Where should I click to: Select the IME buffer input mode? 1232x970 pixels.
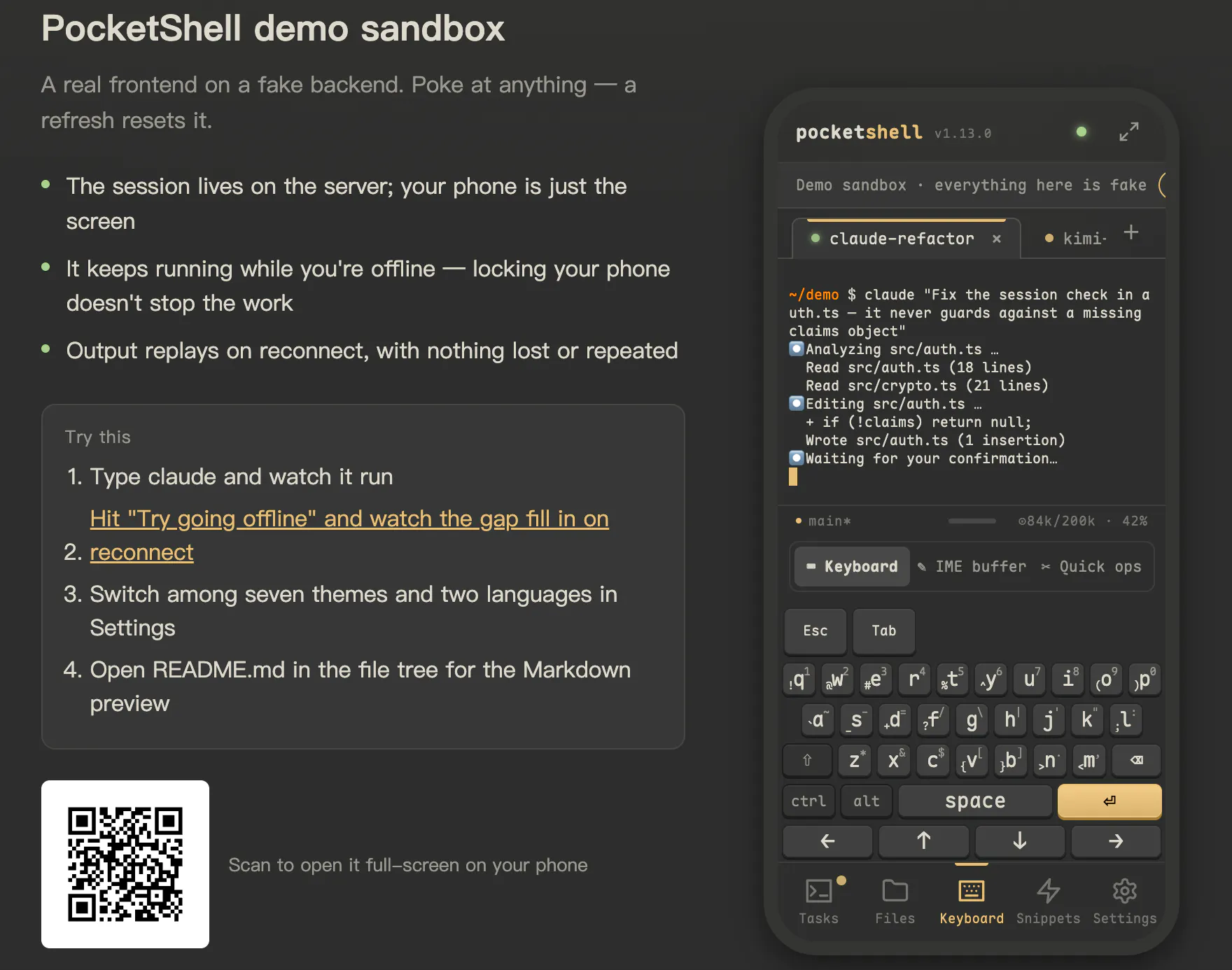coord(972,566)
